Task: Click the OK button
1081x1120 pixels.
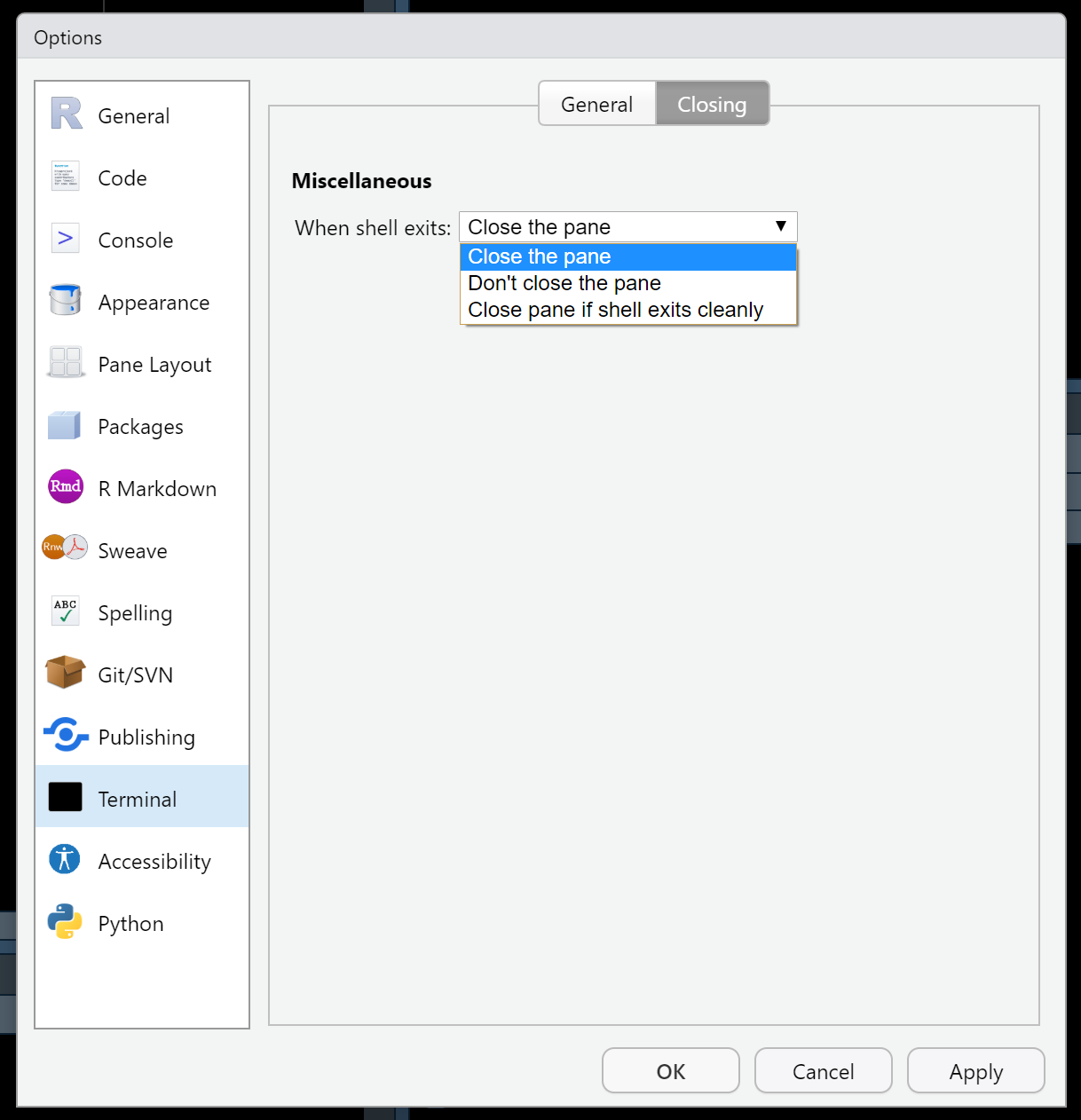Action: 671,1071
